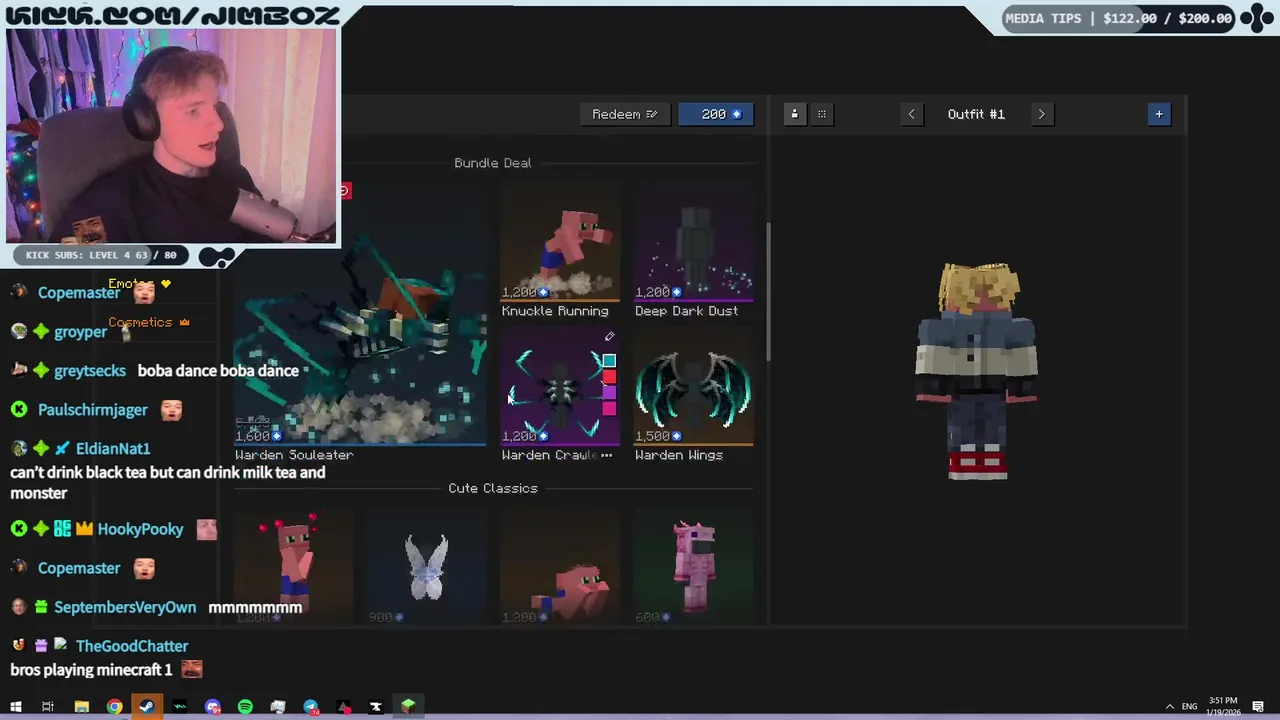Click the 1,600 price on Warden Souleater
Viewport: 1280px width, 720px height.
coord(257,436)
